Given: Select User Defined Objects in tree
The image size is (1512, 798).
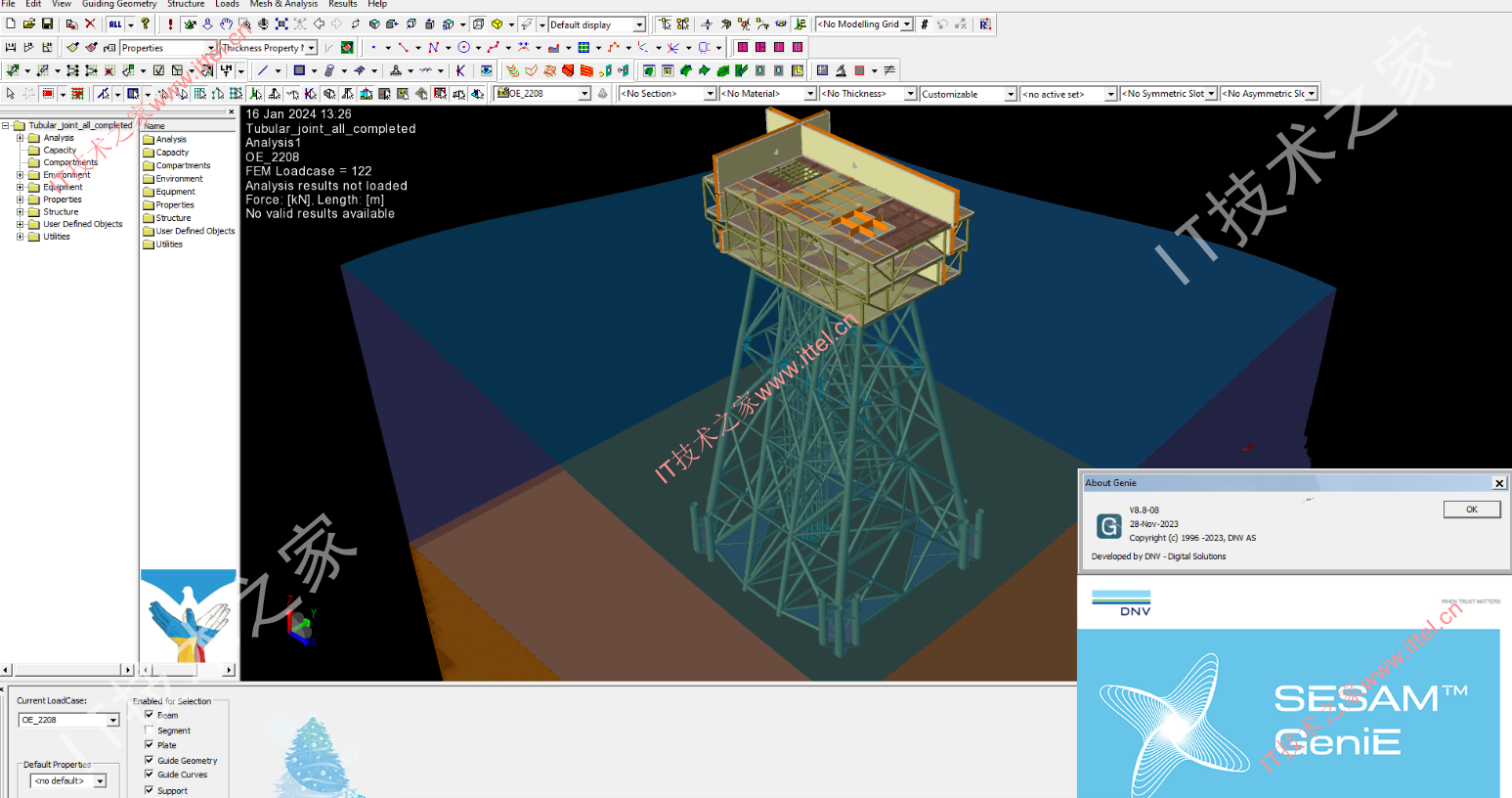Looking at the screenshot, I should point(83,224).
